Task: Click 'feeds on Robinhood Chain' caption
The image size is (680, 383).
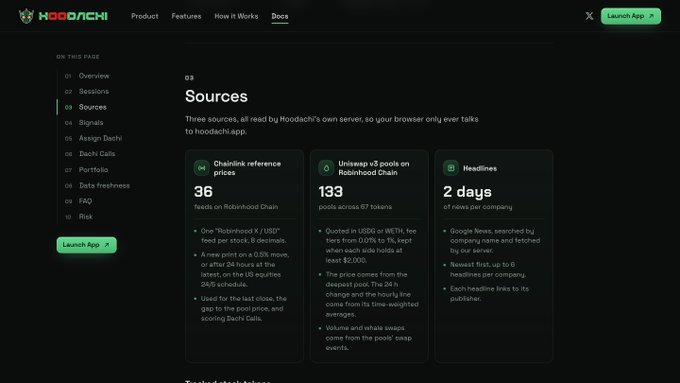Action: pyautogui.click(x=236, y=206)
